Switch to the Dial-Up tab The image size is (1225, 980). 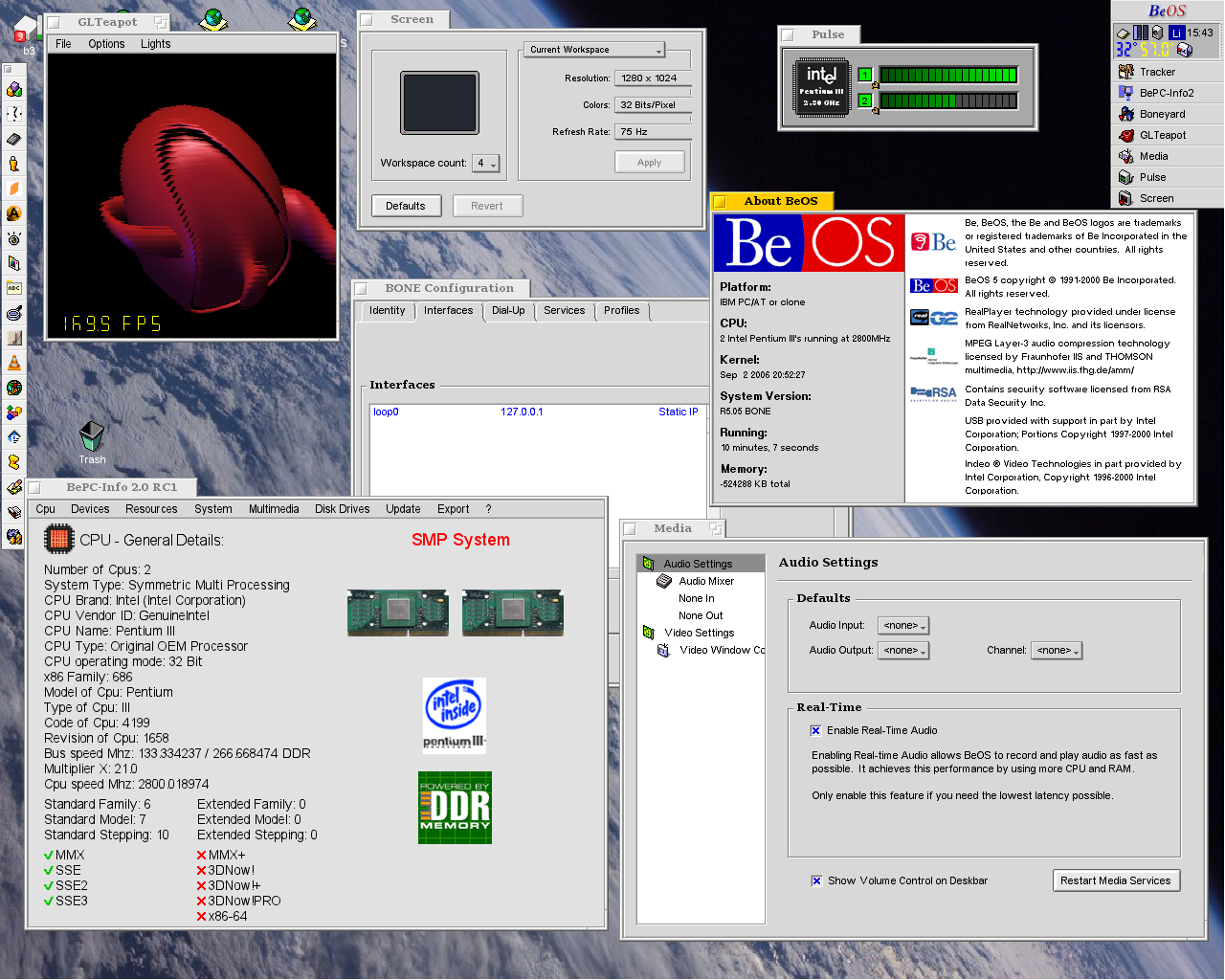pos(507,311)
